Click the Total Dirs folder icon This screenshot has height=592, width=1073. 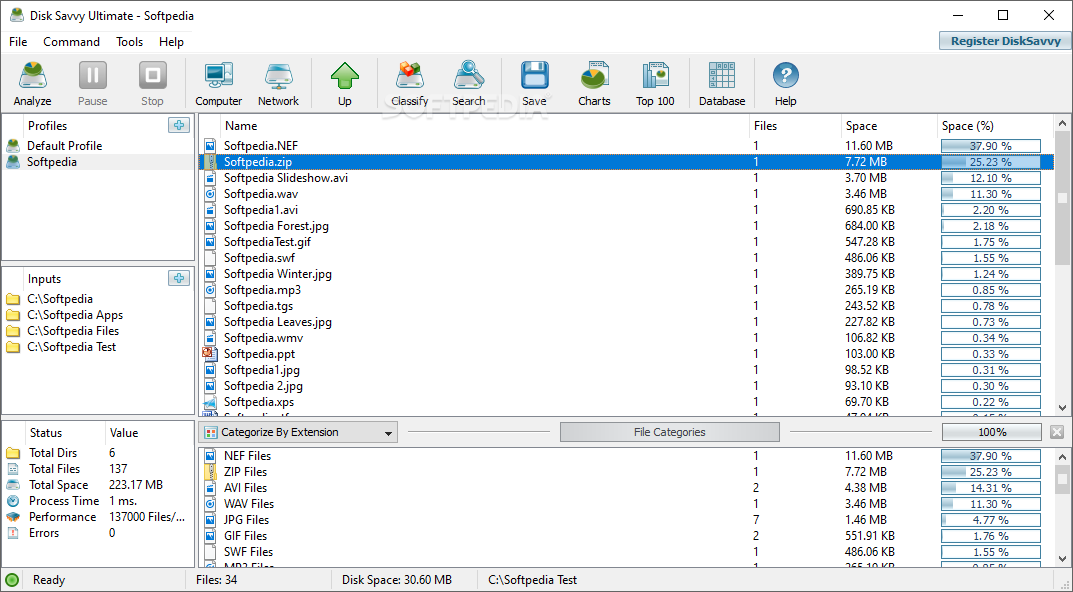pos(13,453)
